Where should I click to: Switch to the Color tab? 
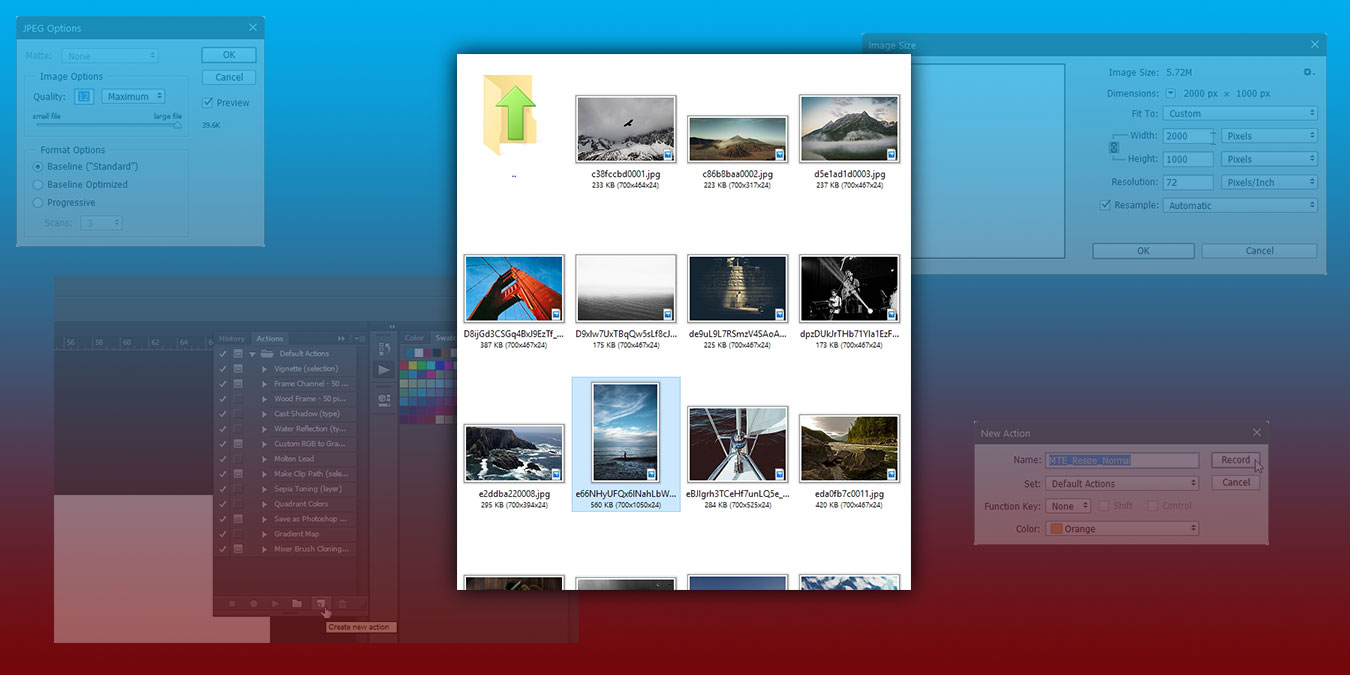414,338
